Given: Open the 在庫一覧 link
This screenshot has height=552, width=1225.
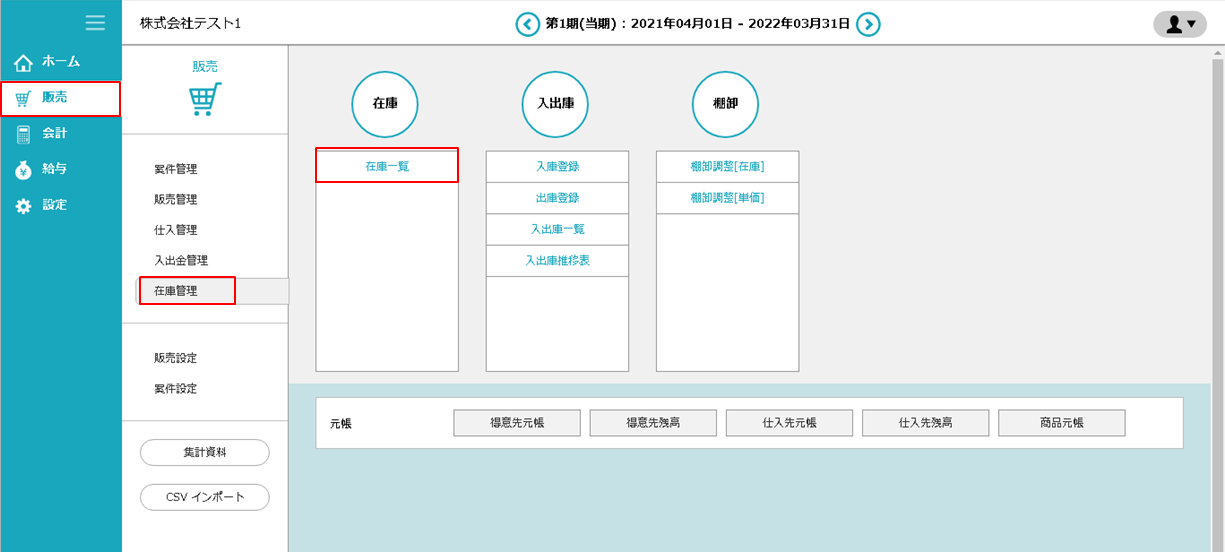Looking at the screenshot, I should coord(387,167).
